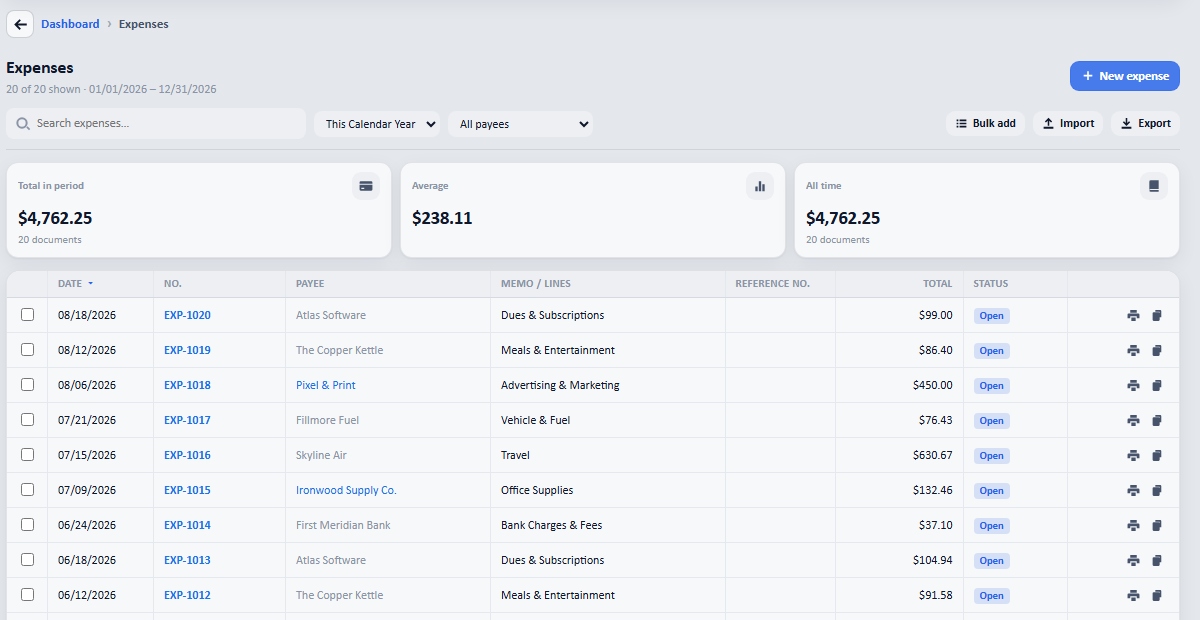This screenshot has width=1200, height=620.
Task: Click the Bank Charges & Fees memo
Action: point(552,526)
